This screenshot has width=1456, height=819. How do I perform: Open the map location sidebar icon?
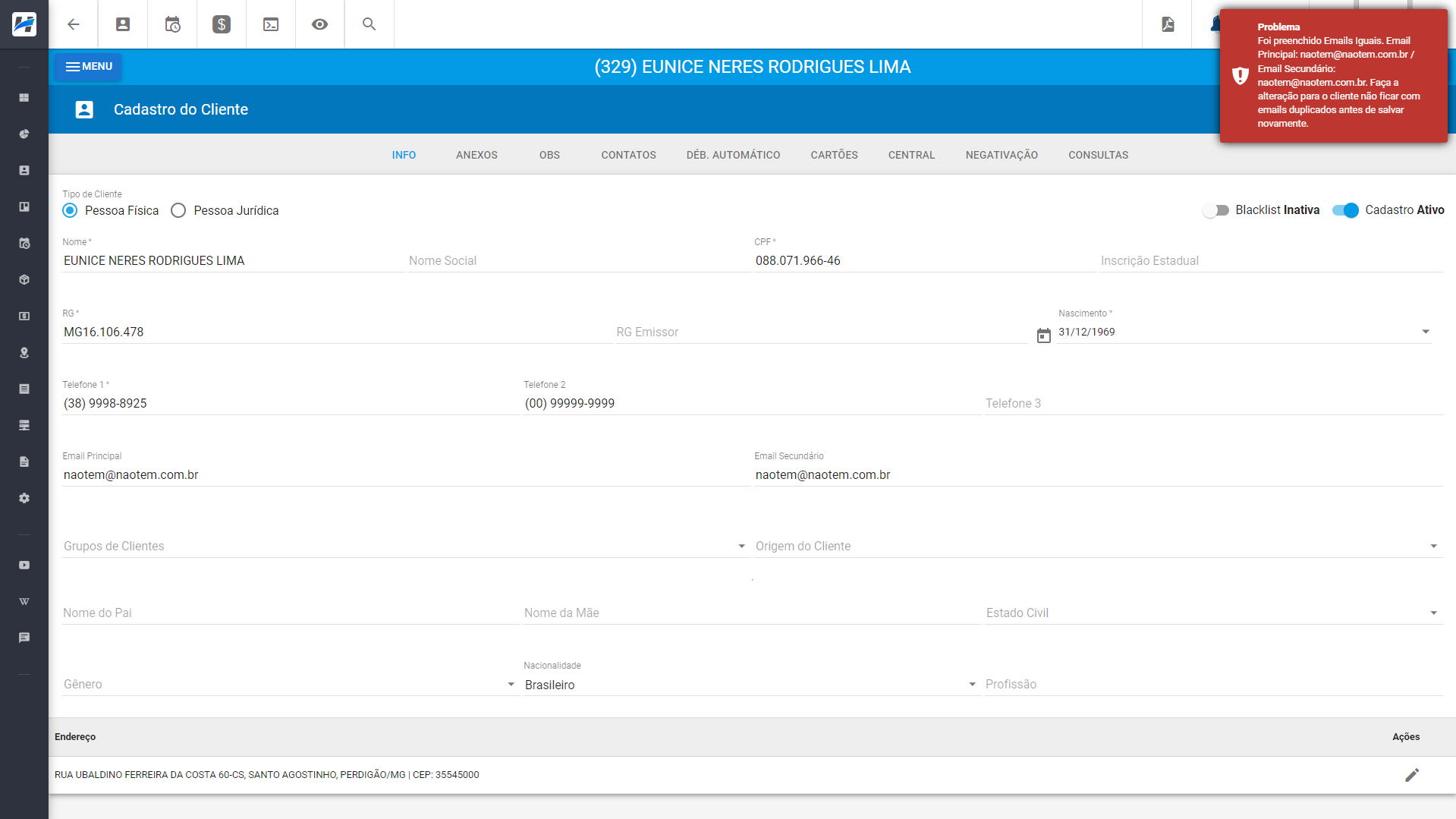click(24, 353)
